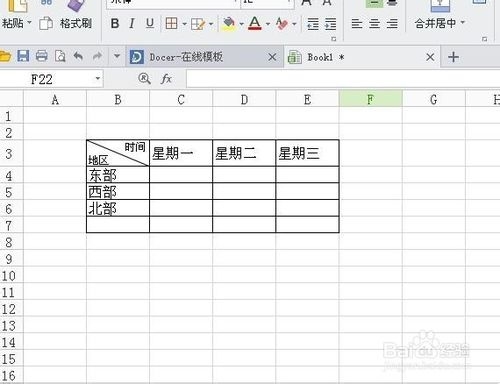Click the magnifier icon in formula bar
500x384 pixels.
[144, 79]
